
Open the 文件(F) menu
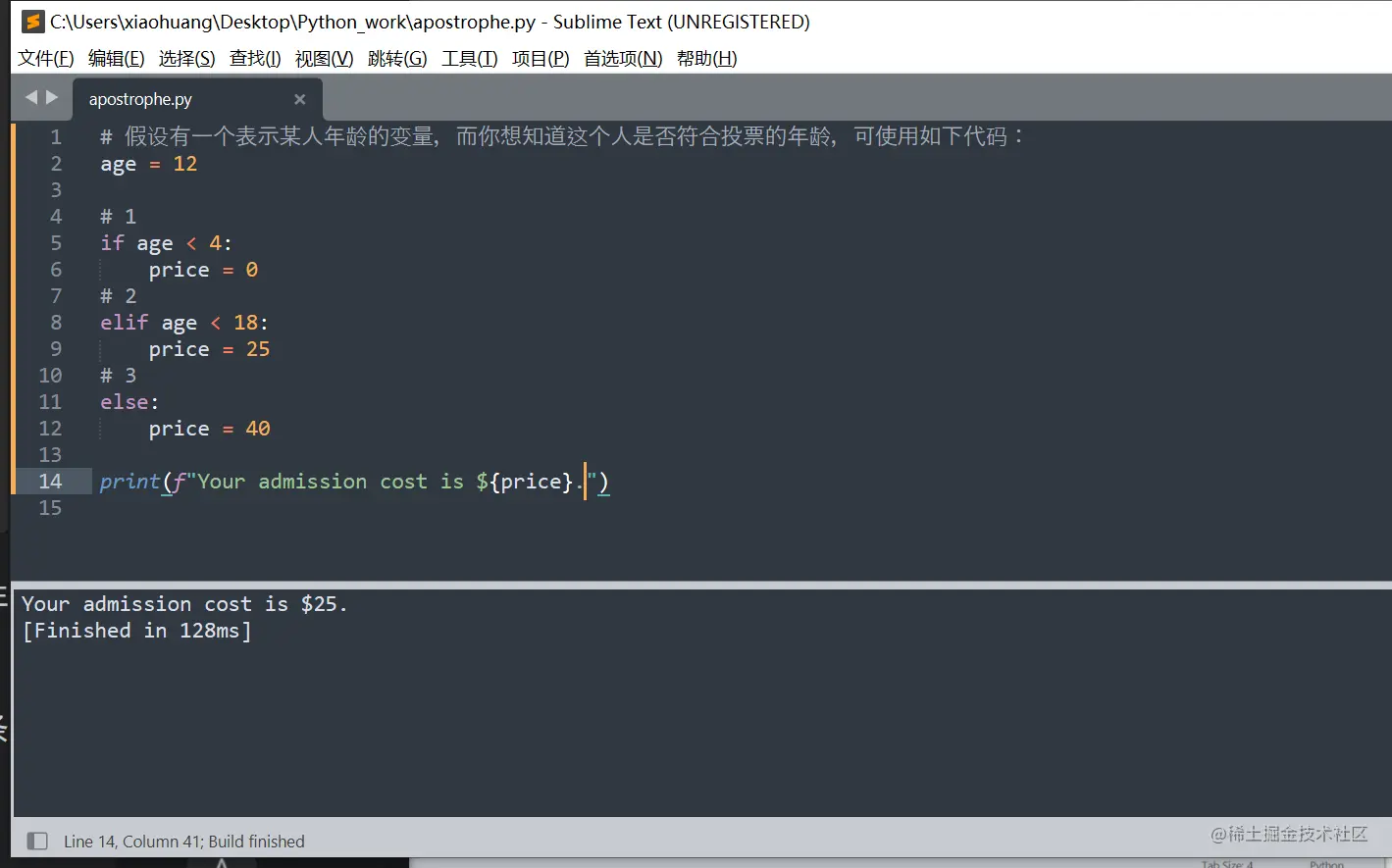[46, 59]
